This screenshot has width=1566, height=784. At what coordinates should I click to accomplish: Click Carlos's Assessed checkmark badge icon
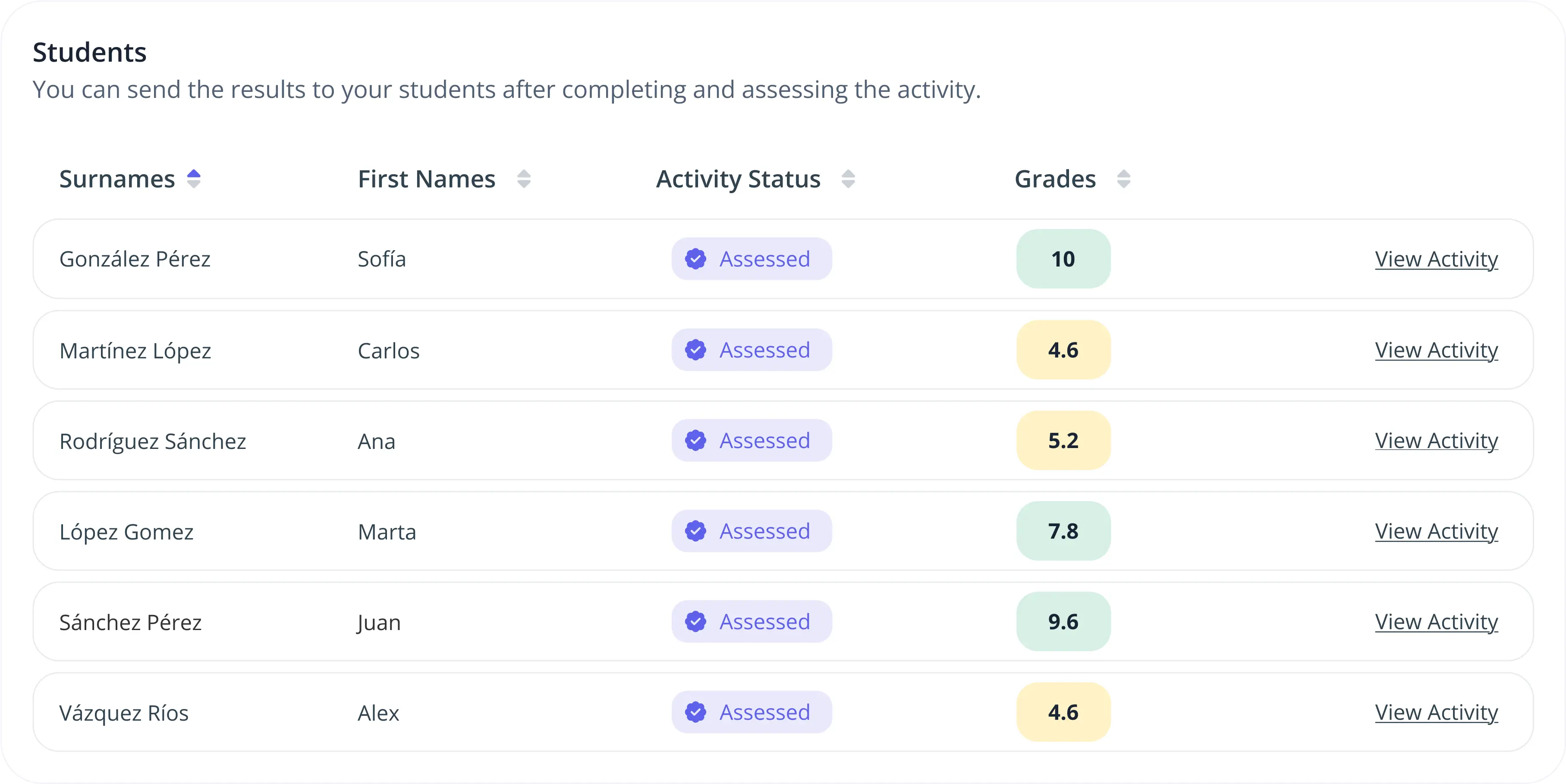pos(695,350)
